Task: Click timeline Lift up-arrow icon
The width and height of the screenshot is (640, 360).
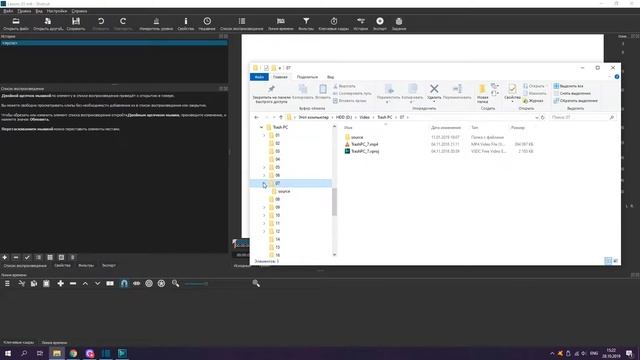Action: (x=85, y=283)
